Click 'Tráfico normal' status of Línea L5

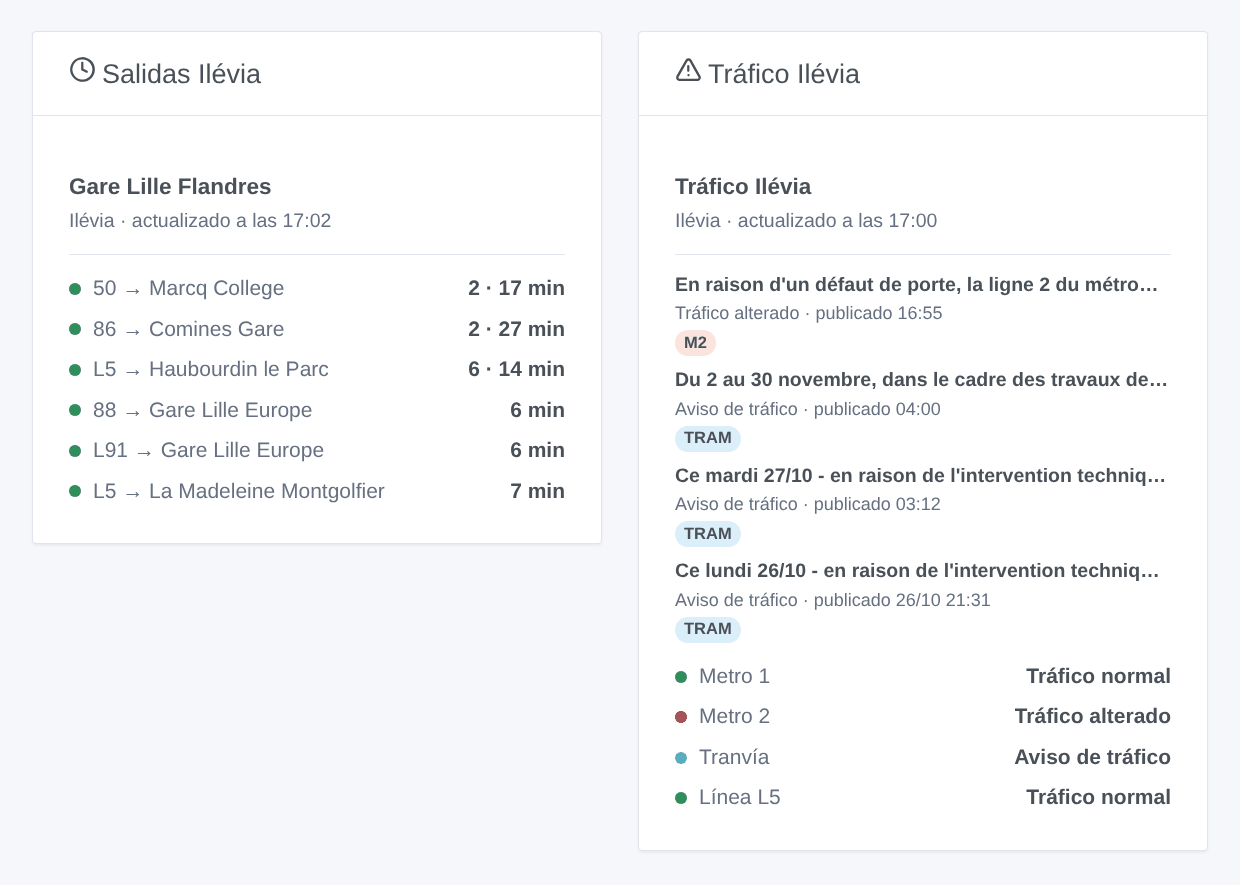pos(1098,798)
